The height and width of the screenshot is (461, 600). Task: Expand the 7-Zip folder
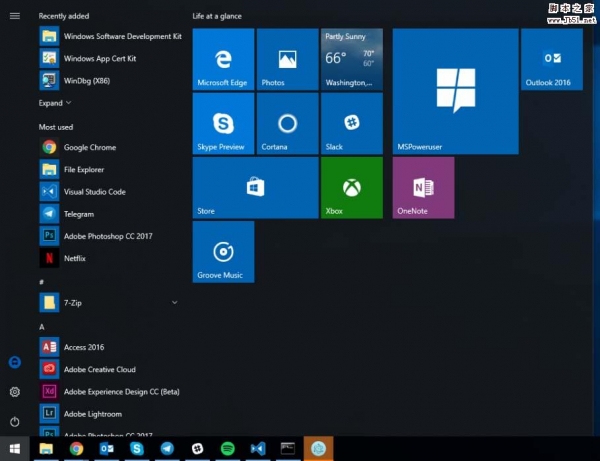click(174, 302)
